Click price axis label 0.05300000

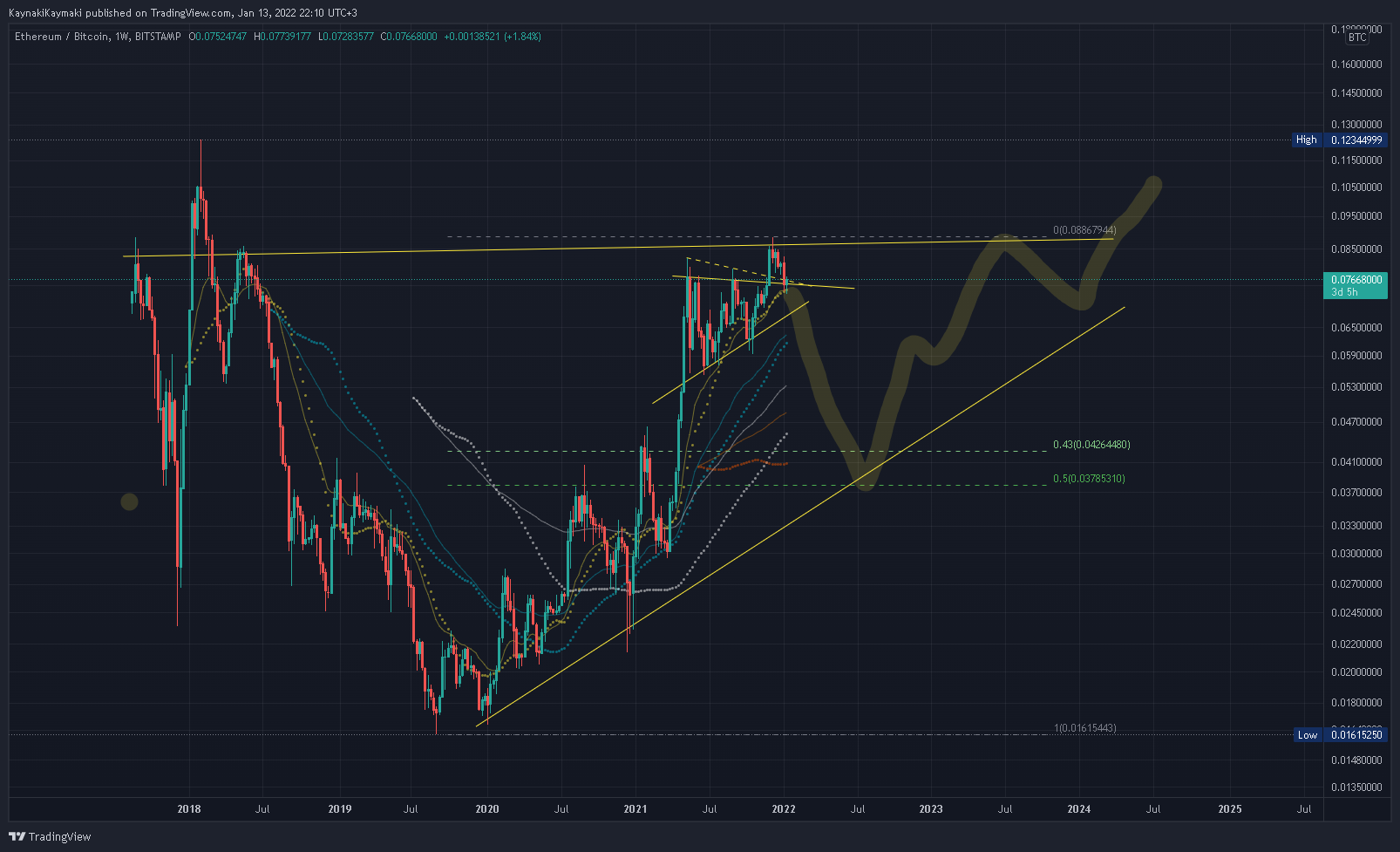point(1356,387)
